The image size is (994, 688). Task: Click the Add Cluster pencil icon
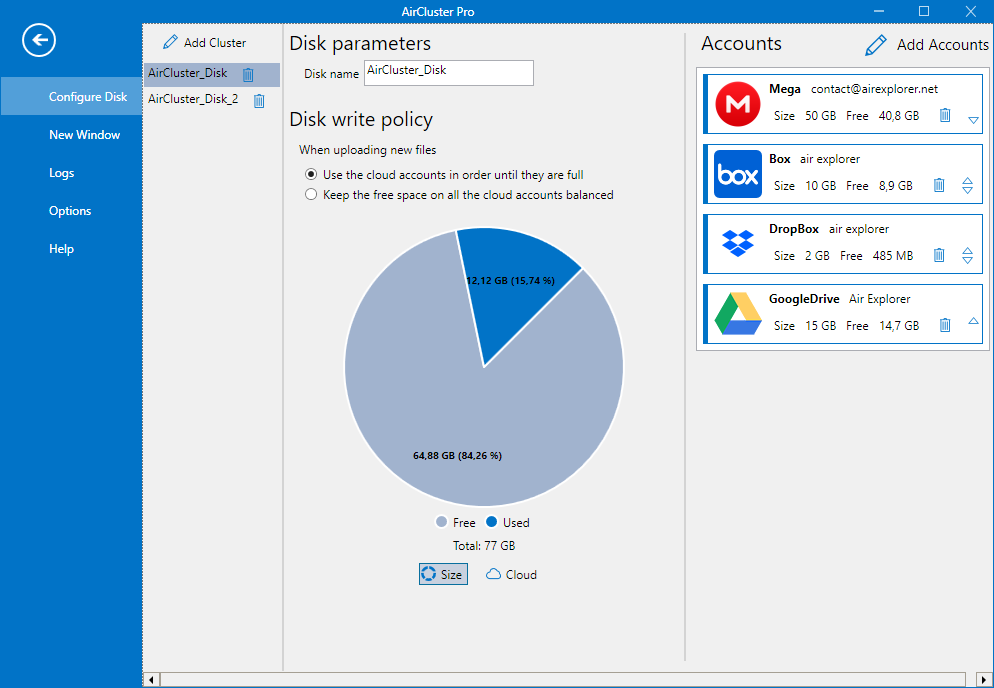click(x=170, y=42)
